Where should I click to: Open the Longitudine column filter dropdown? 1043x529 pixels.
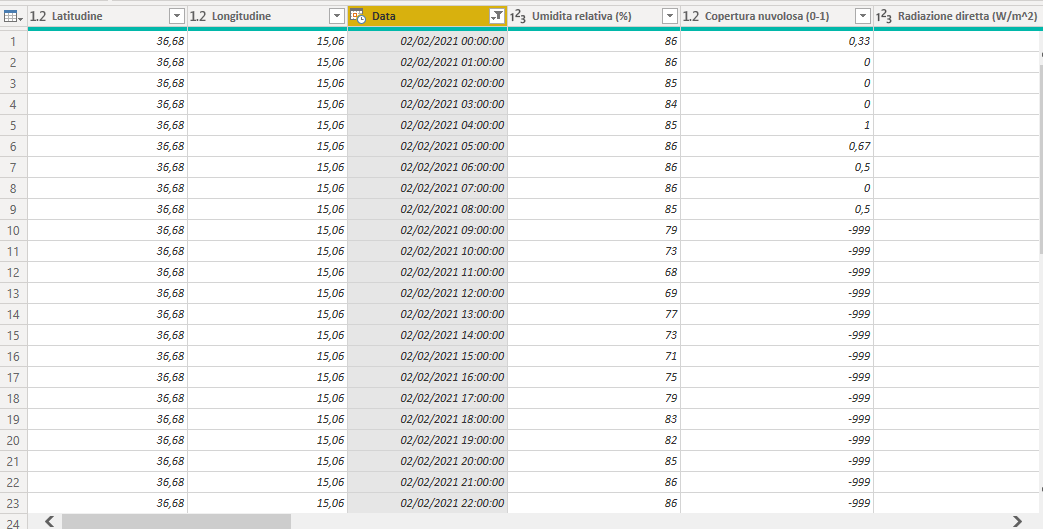pos(337,16)
